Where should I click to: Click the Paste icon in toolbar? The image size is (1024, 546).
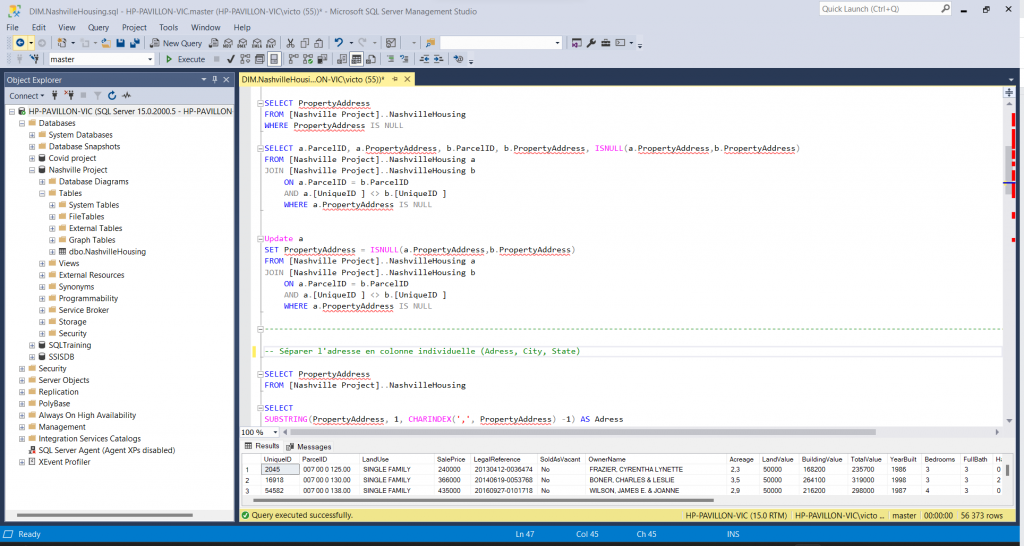click(x=319, y=43)
